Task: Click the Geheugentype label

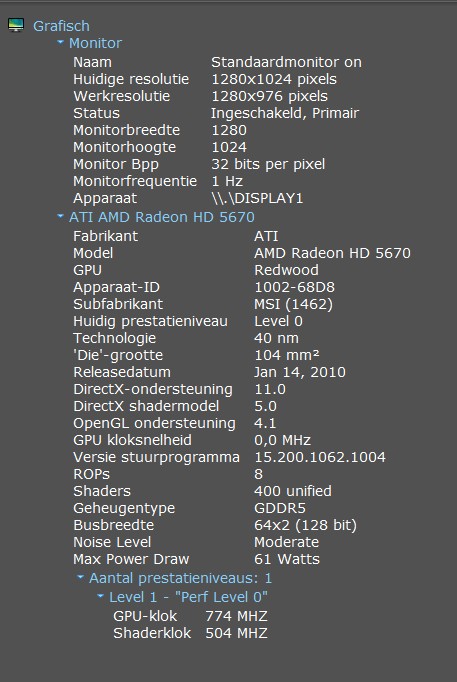Action: 124,508
